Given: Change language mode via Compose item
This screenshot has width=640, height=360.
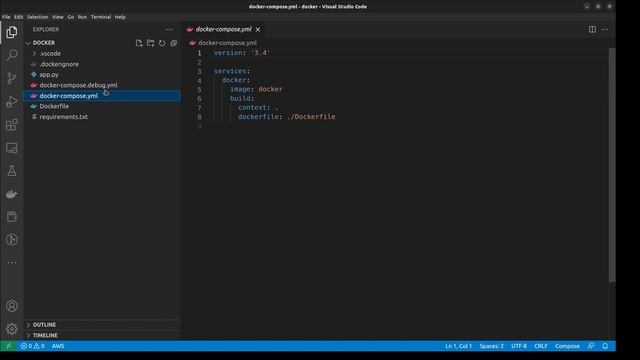Looking at the screenshot, I should 567,346.
